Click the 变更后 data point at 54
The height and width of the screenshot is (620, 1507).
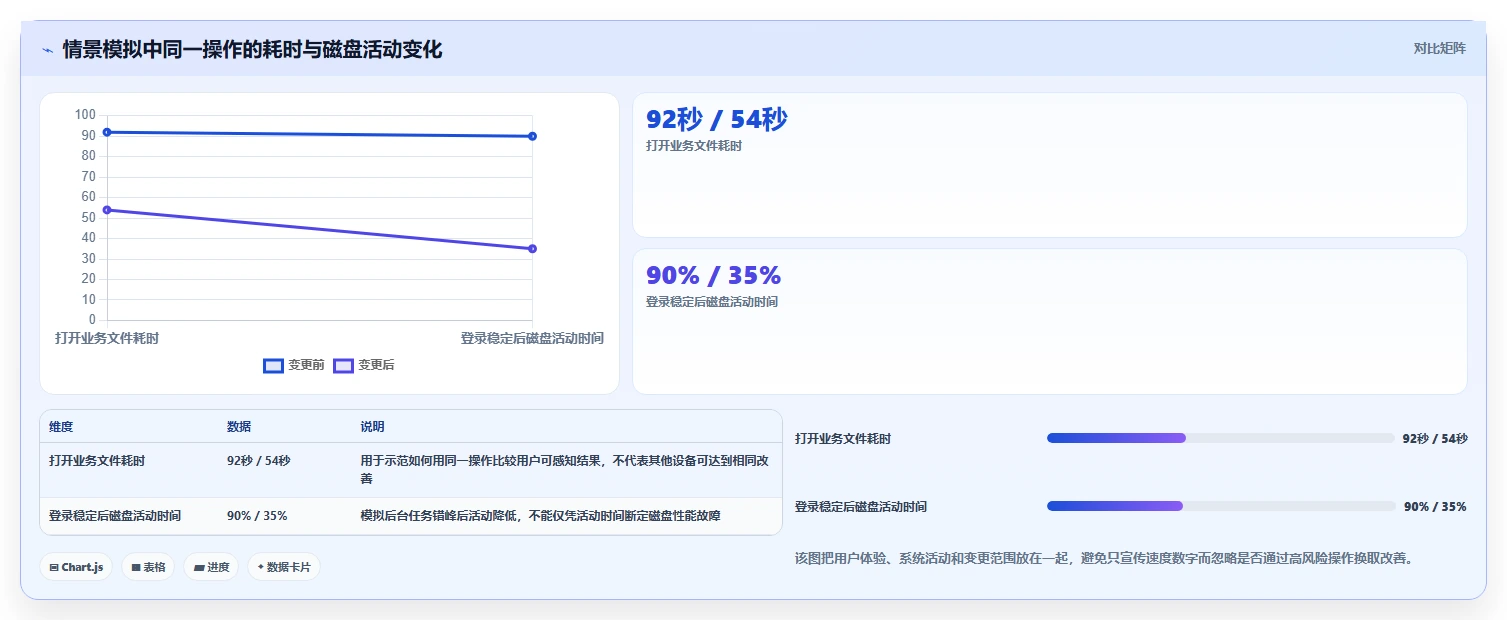pos(107,210)
